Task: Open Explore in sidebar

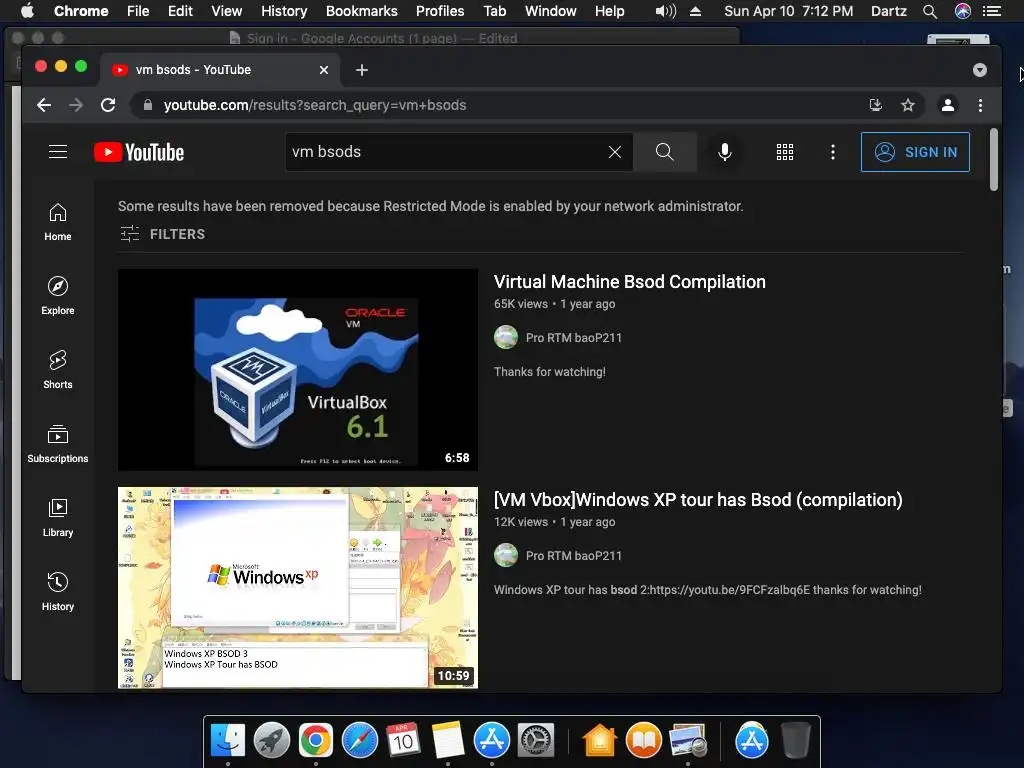Action: pyautogui.click(x=58, y=296)
